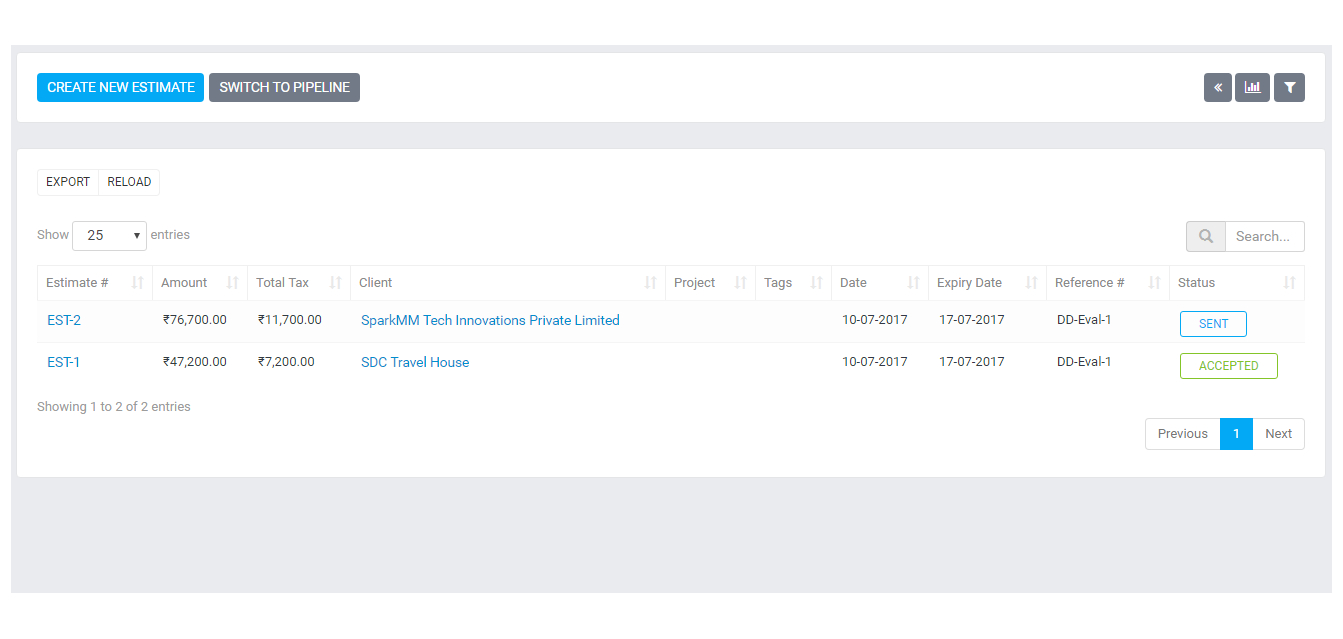Sort table by Amount column
1343x639 pixels.
(233, 283)
